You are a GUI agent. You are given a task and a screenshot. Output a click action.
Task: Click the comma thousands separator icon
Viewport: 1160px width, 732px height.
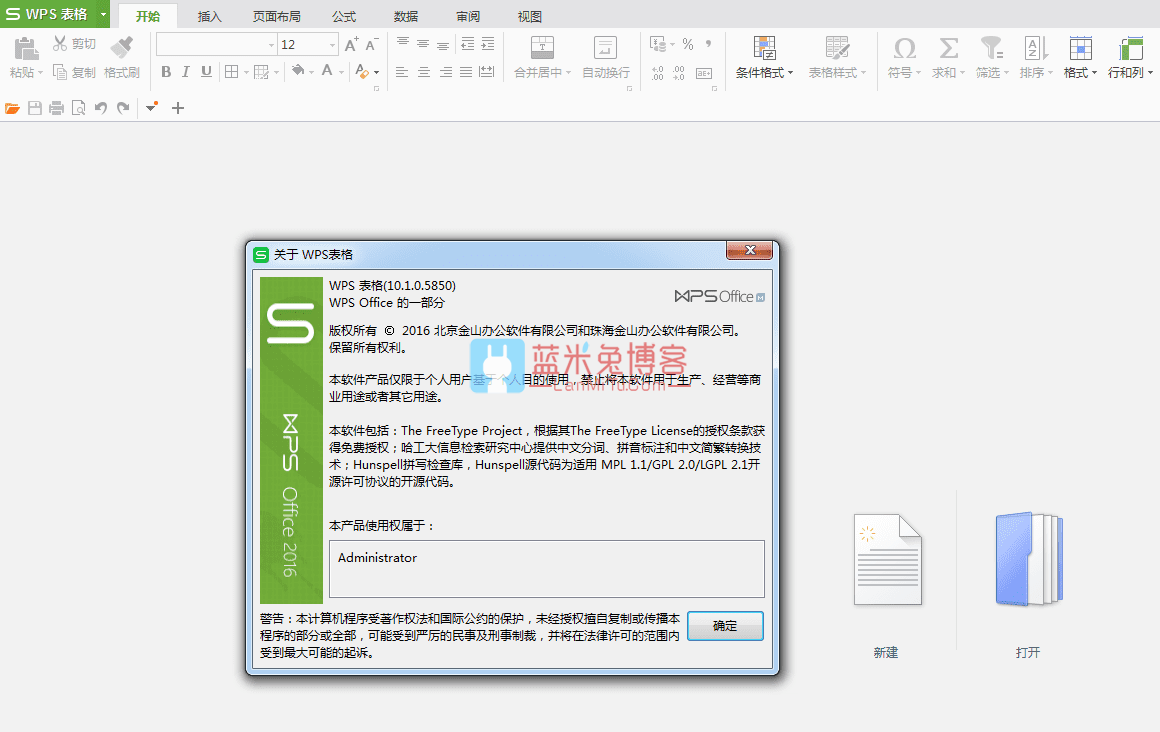pos(708,44)
